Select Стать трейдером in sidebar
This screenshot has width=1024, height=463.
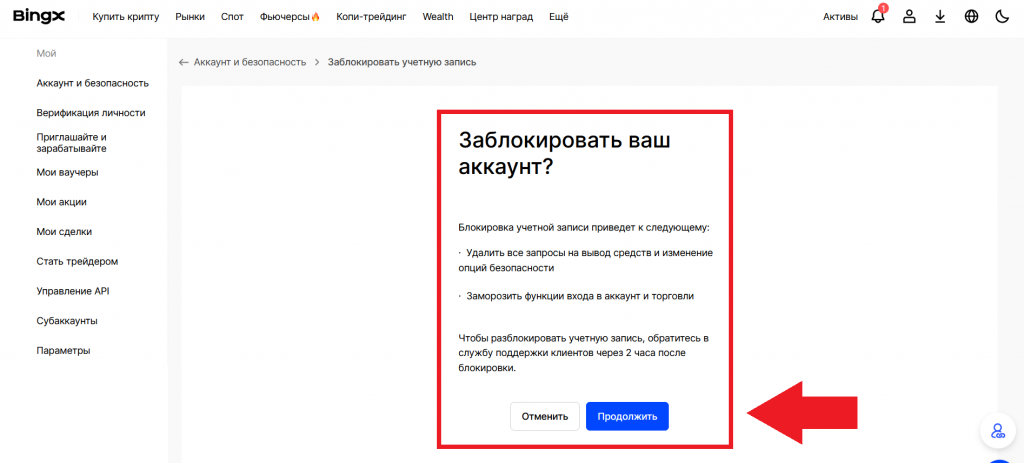coord(77,261)
